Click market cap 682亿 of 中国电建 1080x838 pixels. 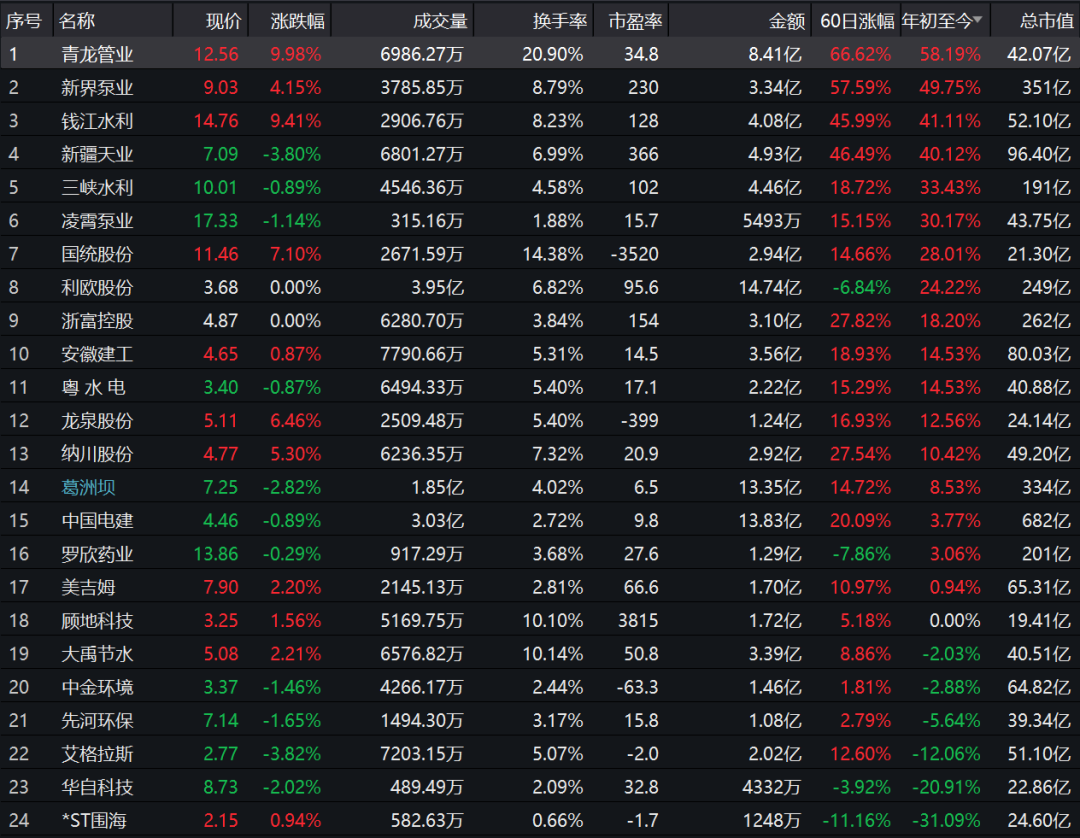coord(1046,521)
